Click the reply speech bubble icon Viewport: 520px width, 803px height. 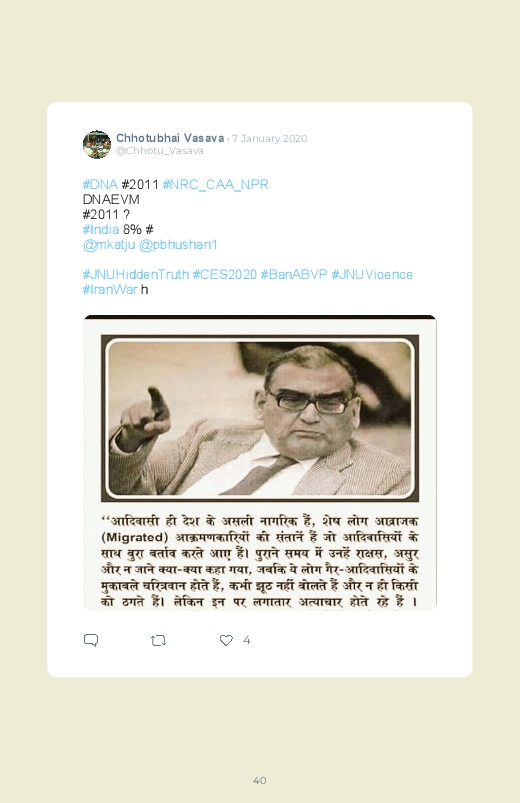(x=91, y=640)
